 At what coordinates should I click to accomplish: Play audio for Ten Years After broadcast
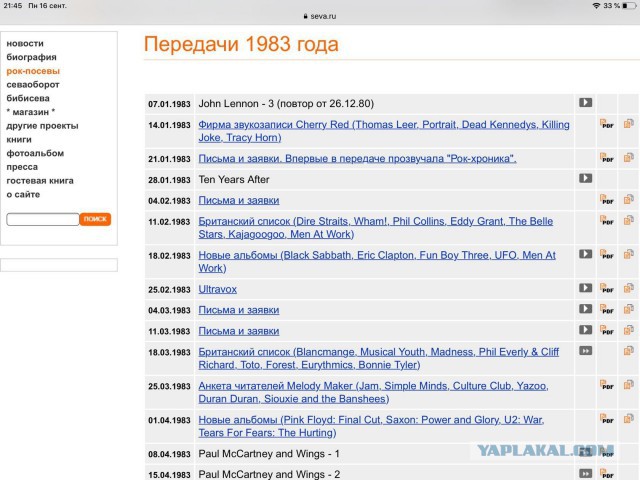point(585,178)
